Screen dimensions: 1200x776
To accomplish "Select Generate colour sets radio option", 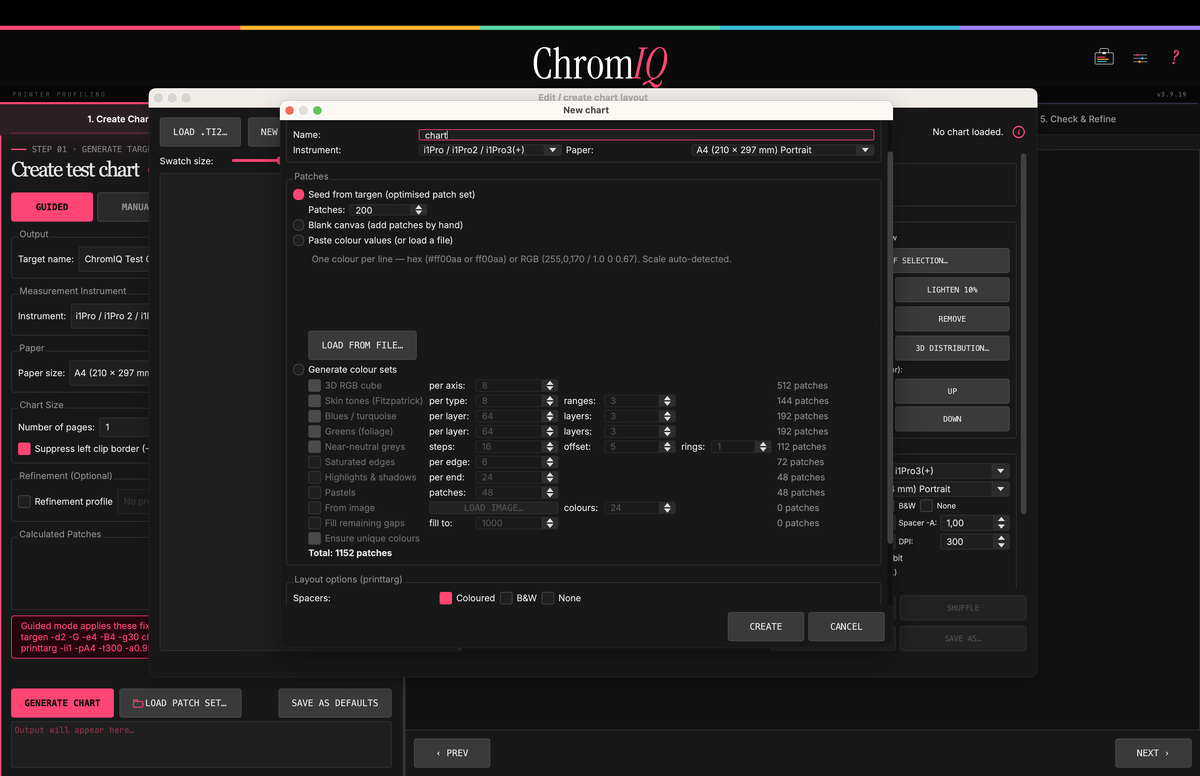I will tap(299, 370).
